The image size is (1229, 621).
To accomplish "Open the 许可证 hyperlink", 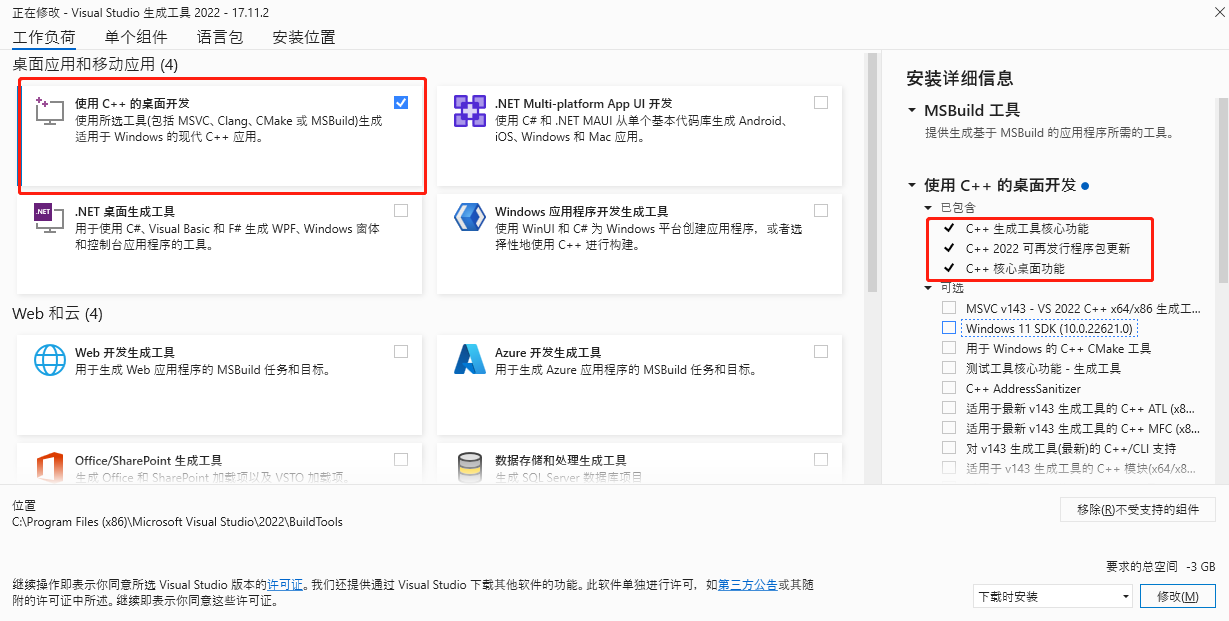I will pyautogui.click(x=283, y=585).
